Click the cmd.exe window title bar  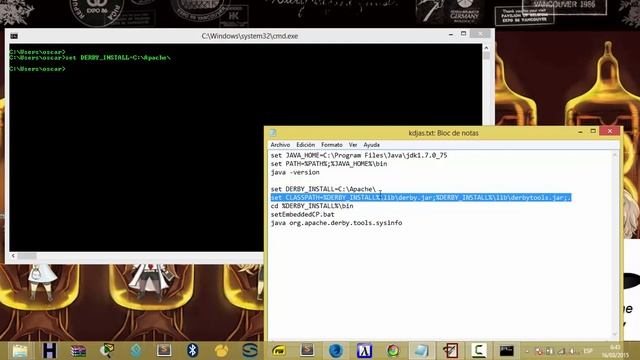[249, 36]
